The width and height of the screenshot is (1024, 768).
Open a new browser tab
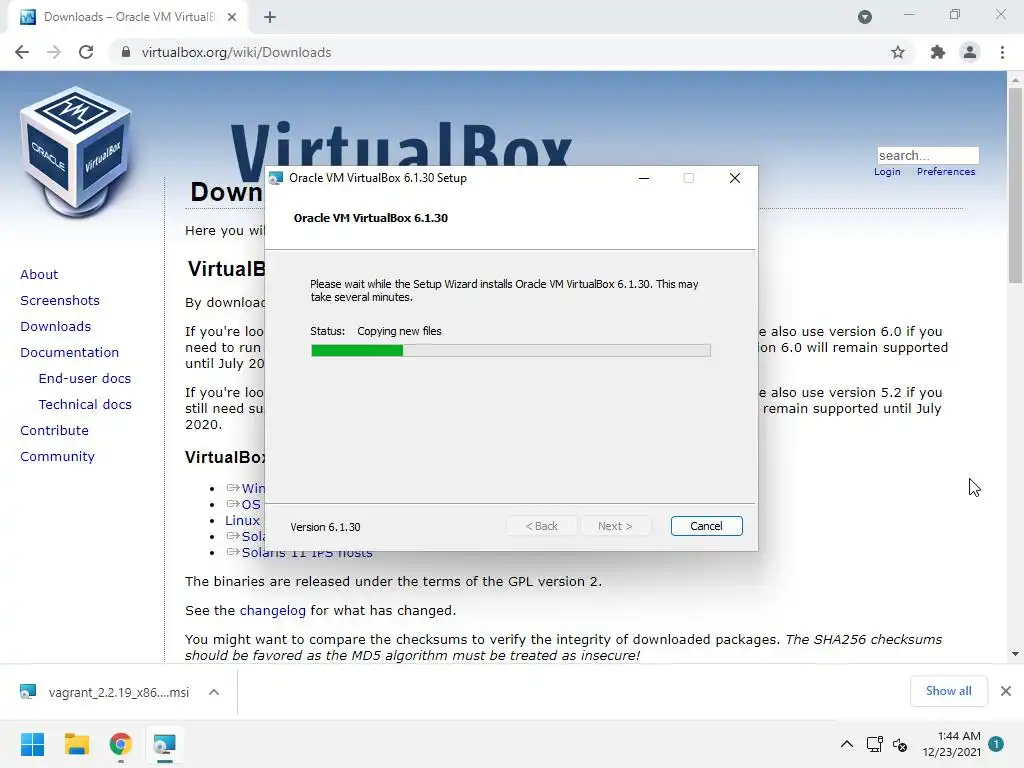(270, 17)
